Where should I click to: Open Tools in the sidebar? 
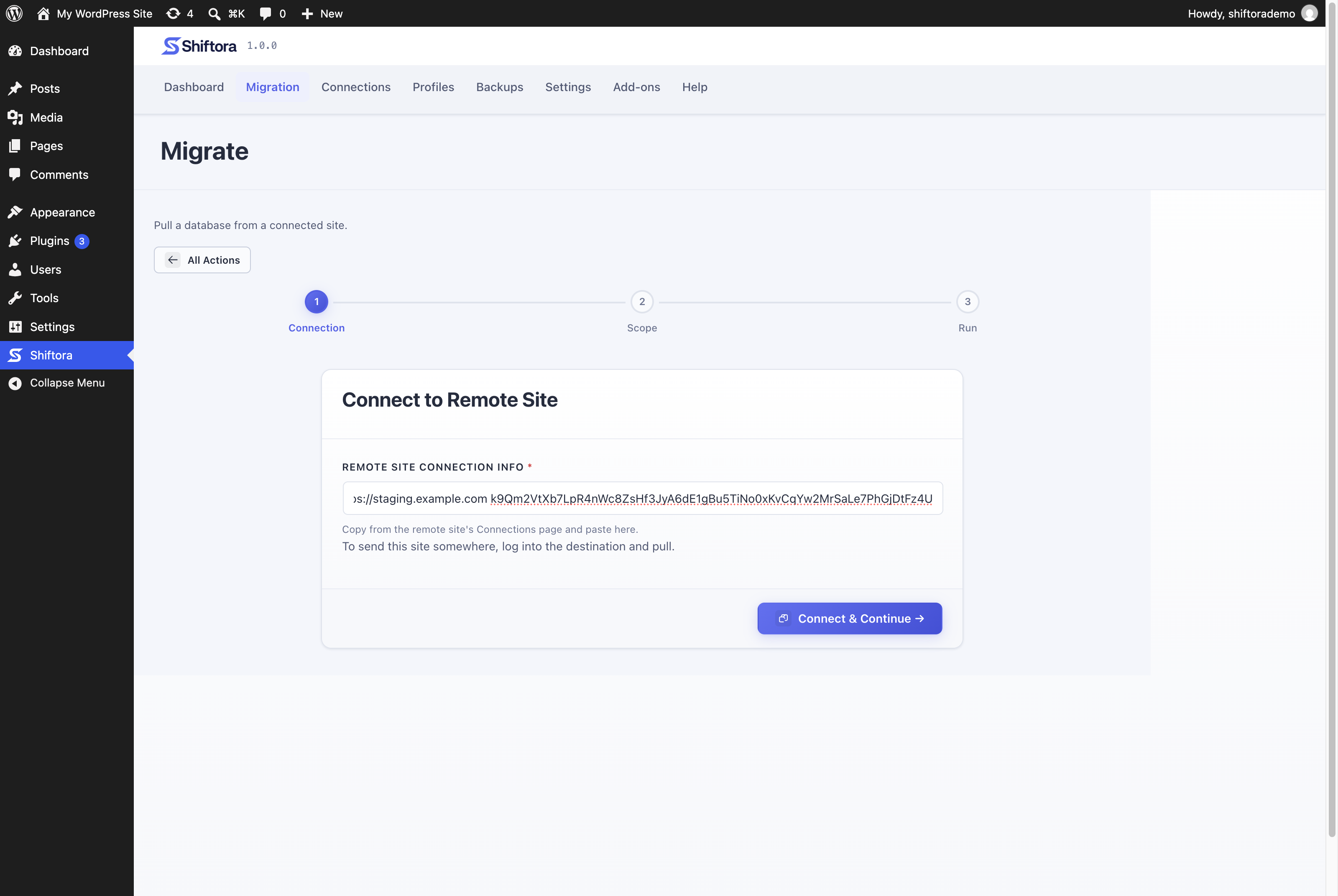click(x=67, y=298)
